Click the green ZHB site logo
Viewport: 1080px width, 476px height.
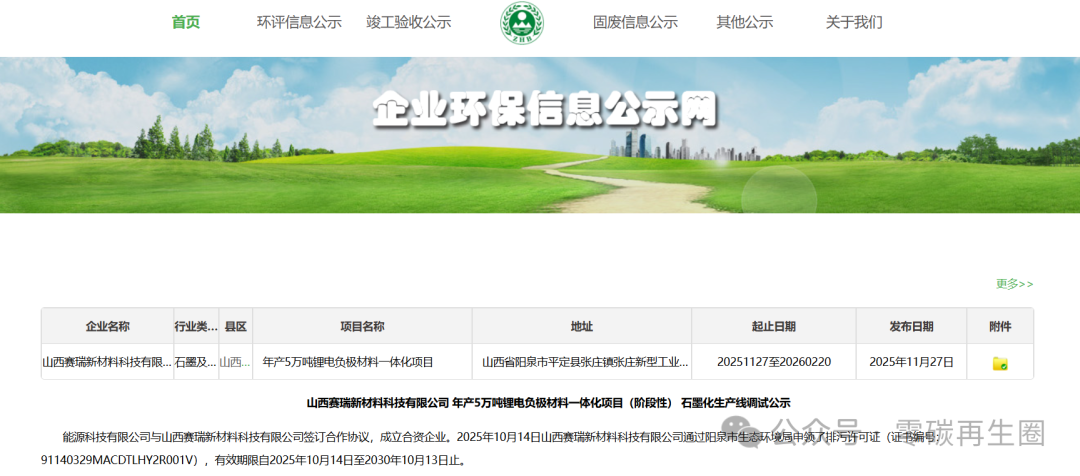[521, 23]
